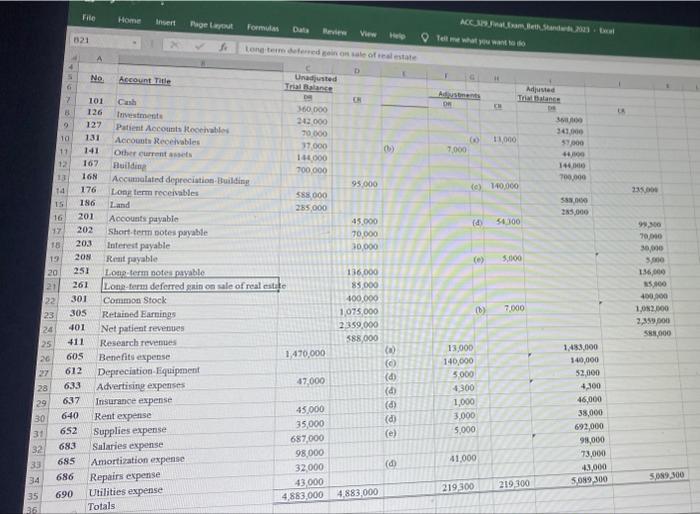Select the Adjustments header cell
The width and height of the screenshot is (700, 514).
coord(459,94)
